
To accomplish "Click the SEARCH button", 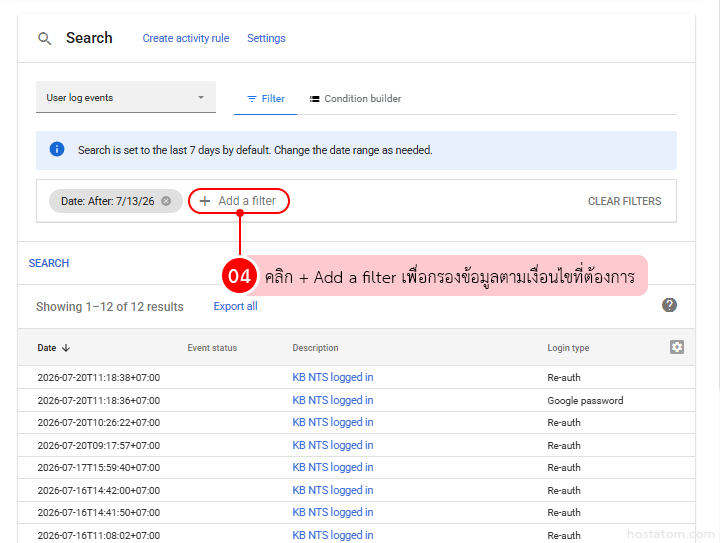I will 49,263.
